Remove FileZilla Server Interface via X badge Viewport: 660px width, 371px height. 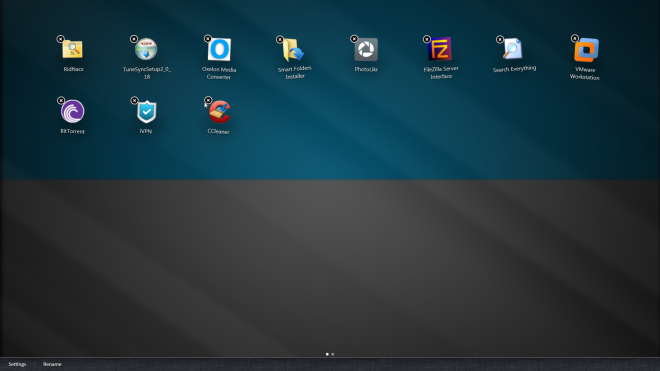[427, 39]
